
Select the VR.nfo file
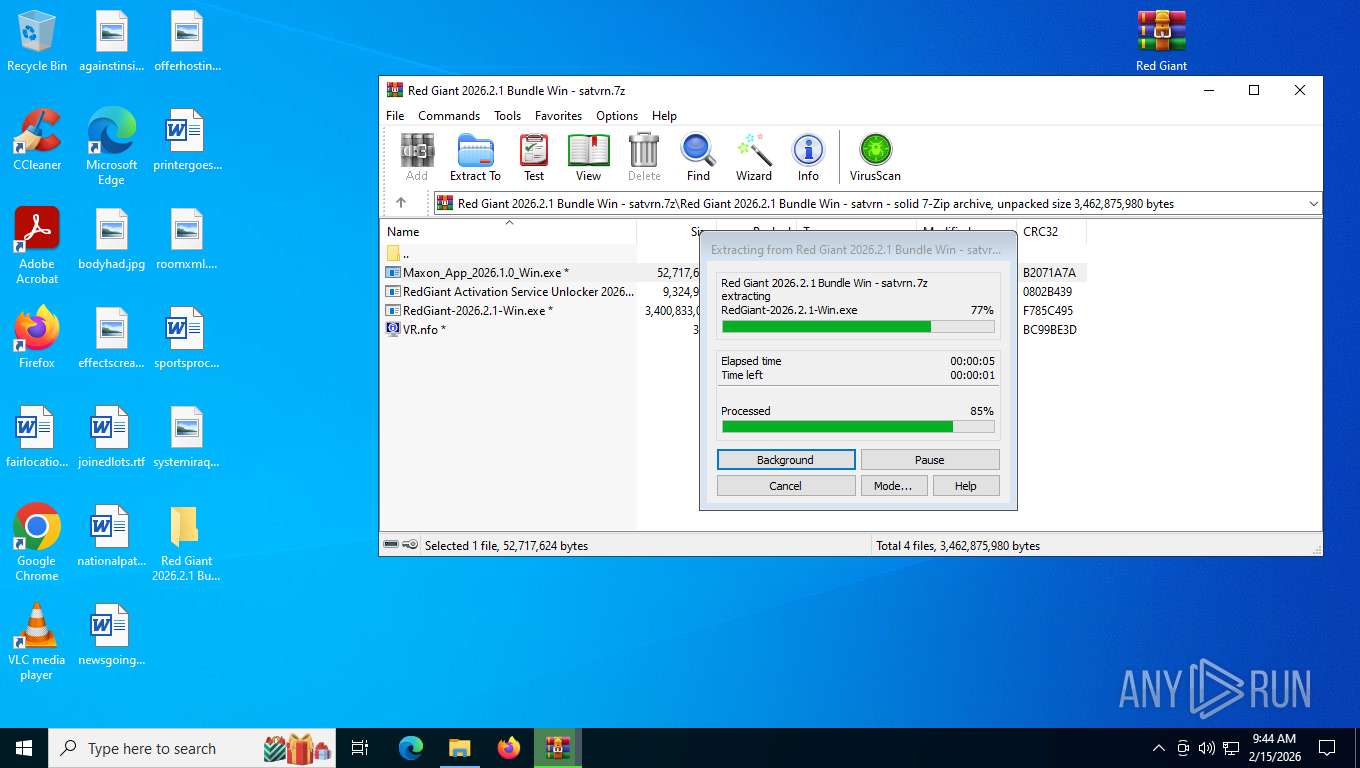coord(510,329)
